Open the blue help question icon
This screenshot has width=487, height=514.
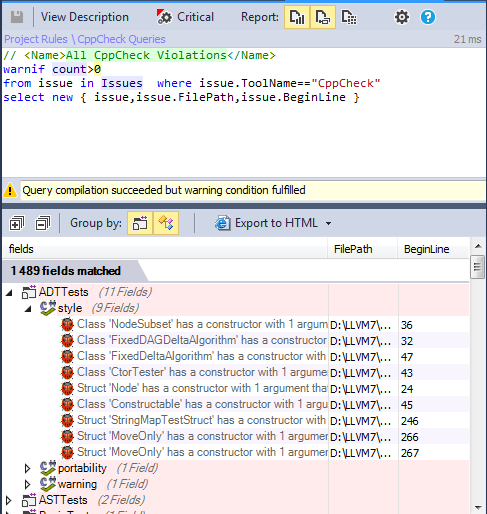pos(428,17)
